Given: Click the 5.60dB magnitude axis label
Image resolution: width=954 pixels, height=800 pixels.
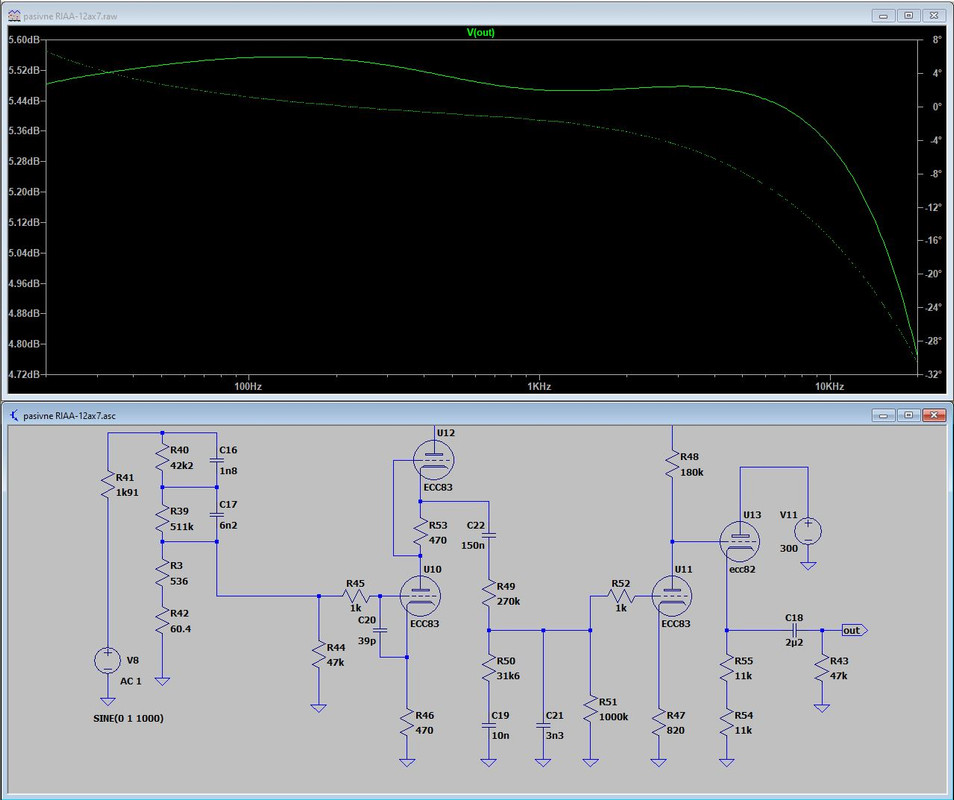Looking at the screenshot, I should click(x=24, y=40).
